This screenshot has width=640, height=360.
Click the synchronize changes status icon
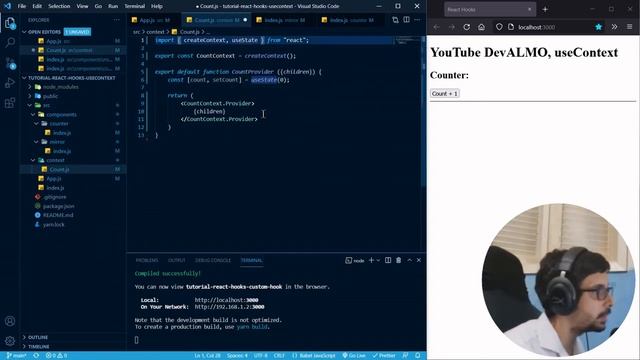(36, 356)
